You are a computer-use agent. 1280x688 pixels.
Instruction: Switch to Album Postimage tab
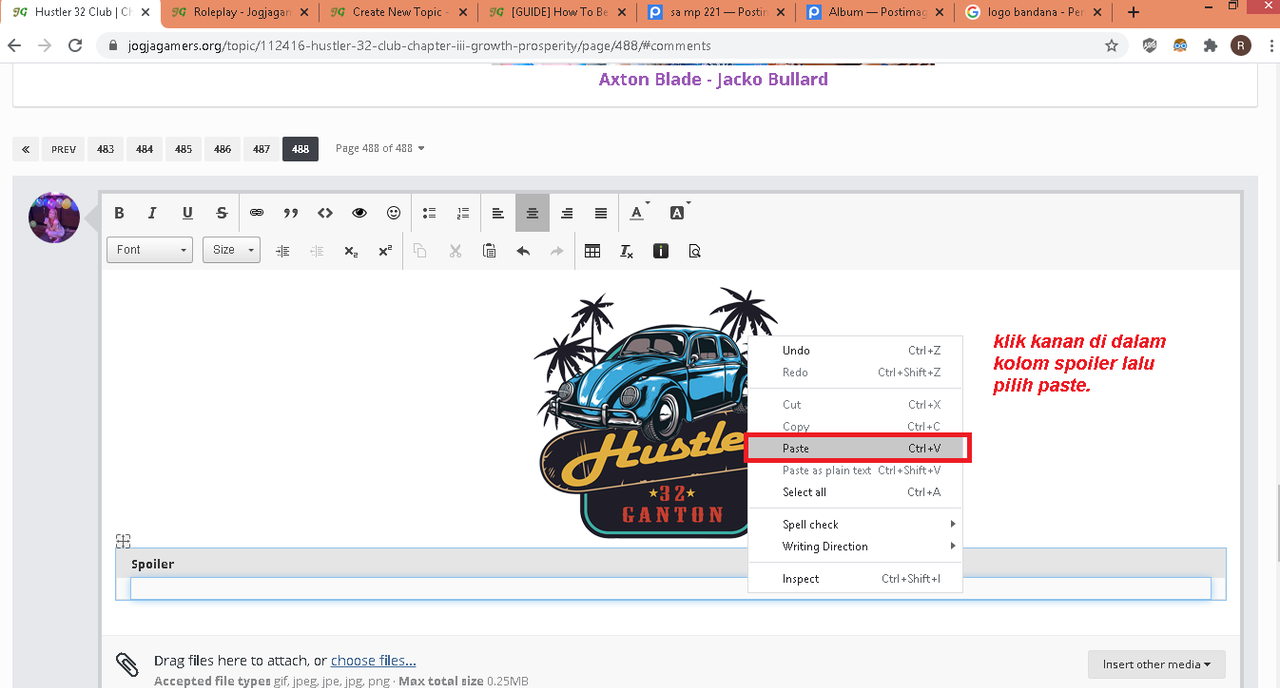pos(874,12)
